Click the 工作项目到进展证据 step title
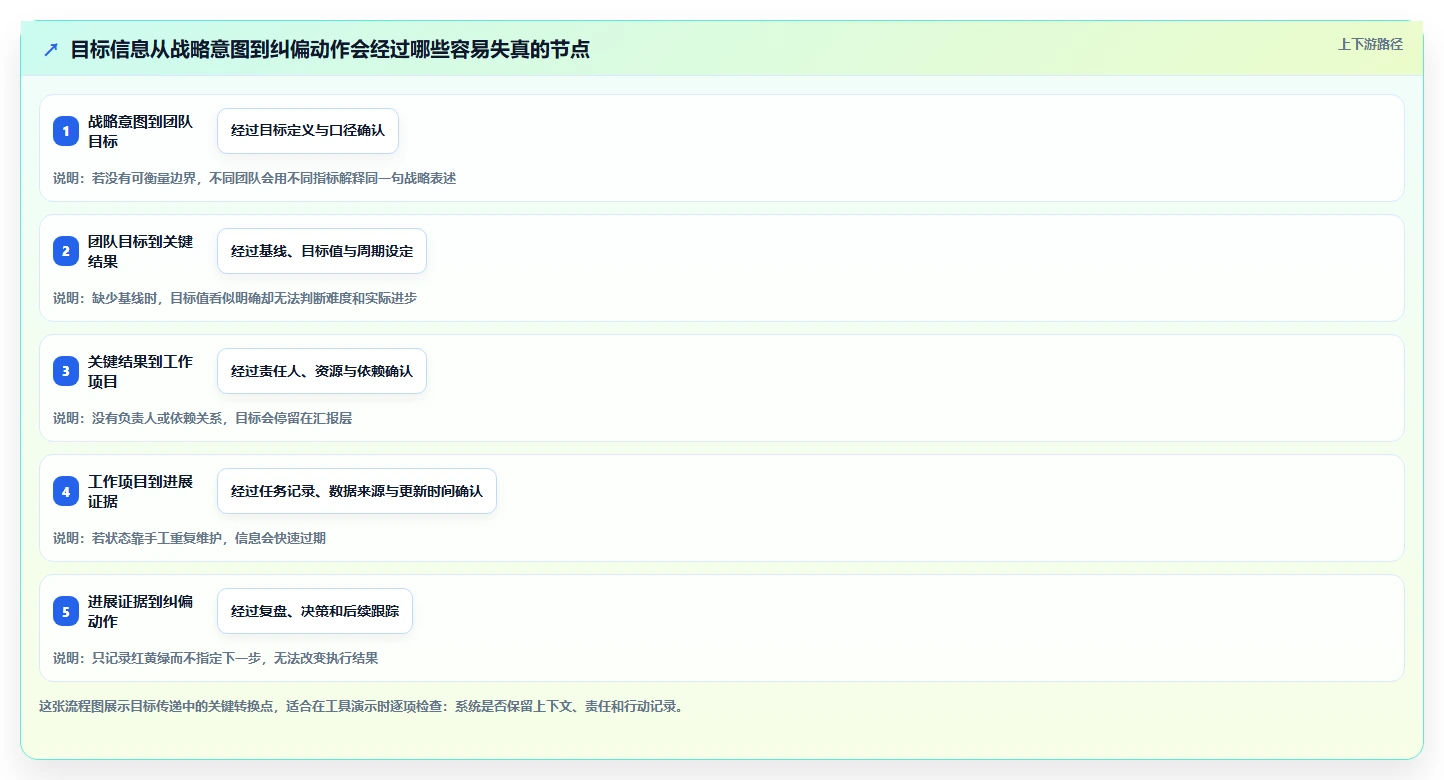 tap(140, 491)
